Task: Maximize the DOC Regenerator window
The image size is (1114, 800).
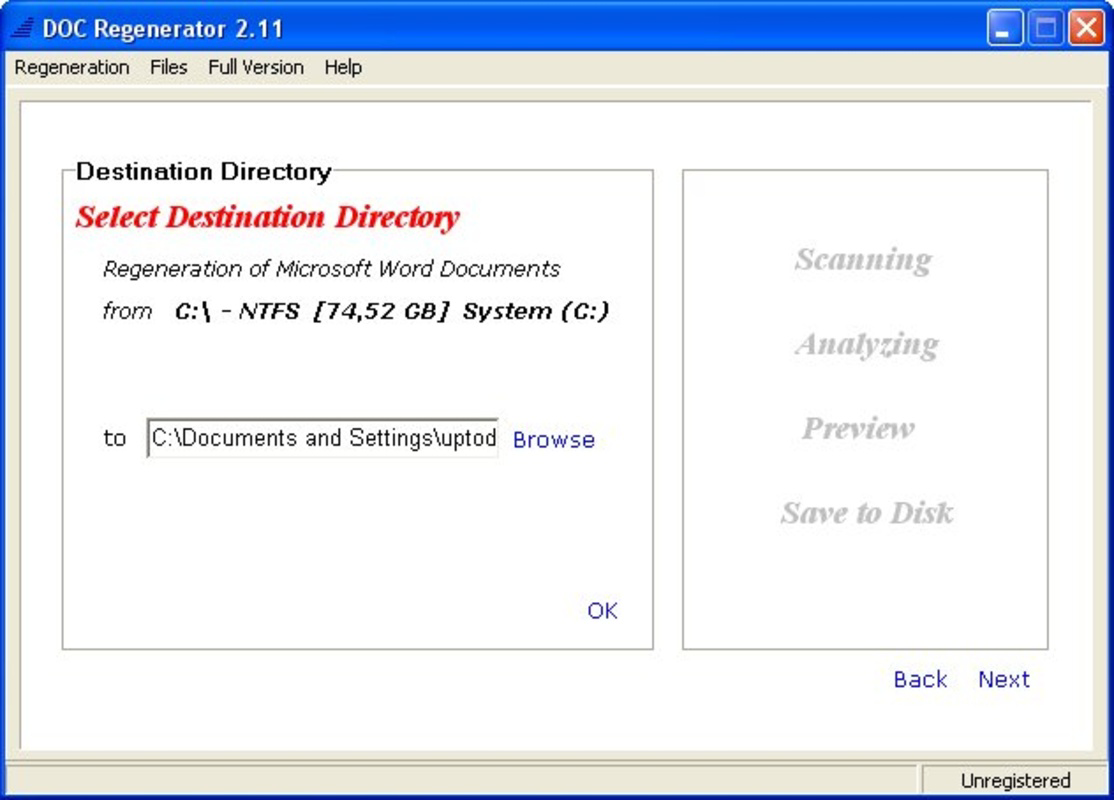Action: tap(1048, 29)
